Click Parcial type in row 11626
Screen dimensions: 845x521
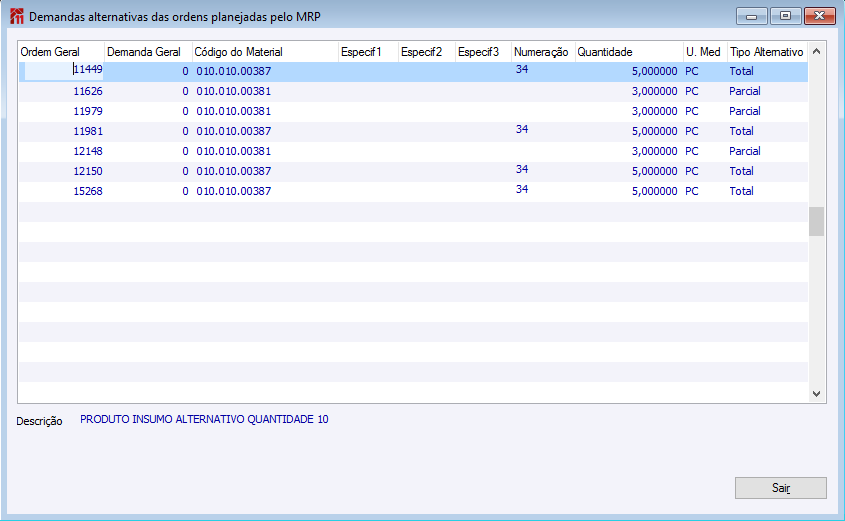(745, 91)
